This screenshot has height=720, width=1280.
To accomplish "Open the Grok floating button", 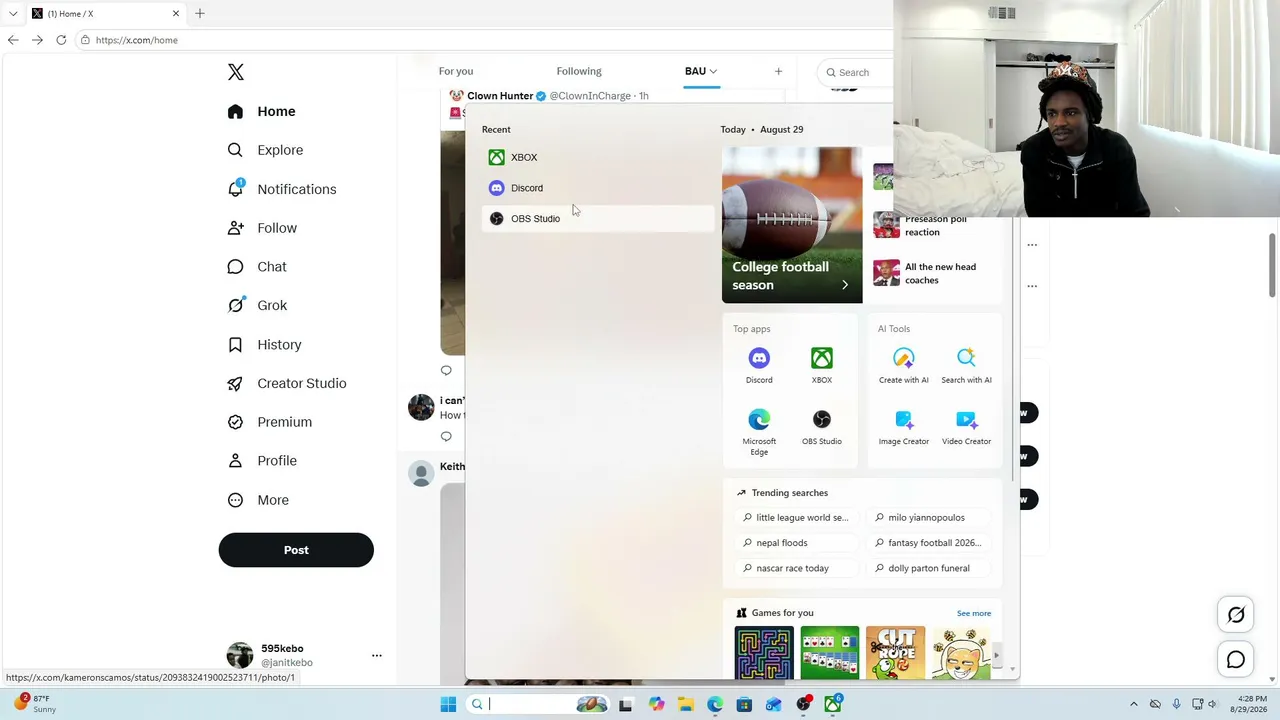I will [1236, 615].
